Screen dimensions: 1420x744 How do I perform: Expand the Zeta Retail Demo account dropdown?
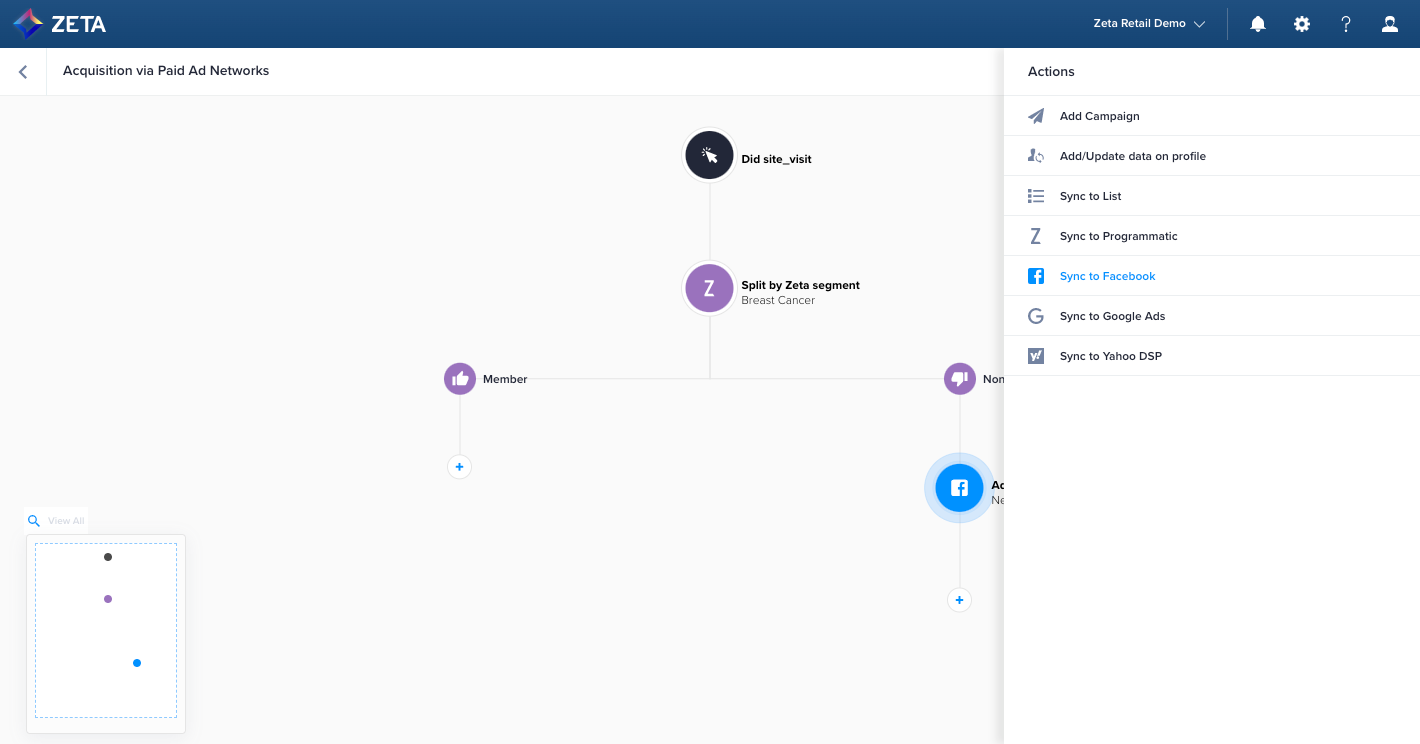[1149, 24]
